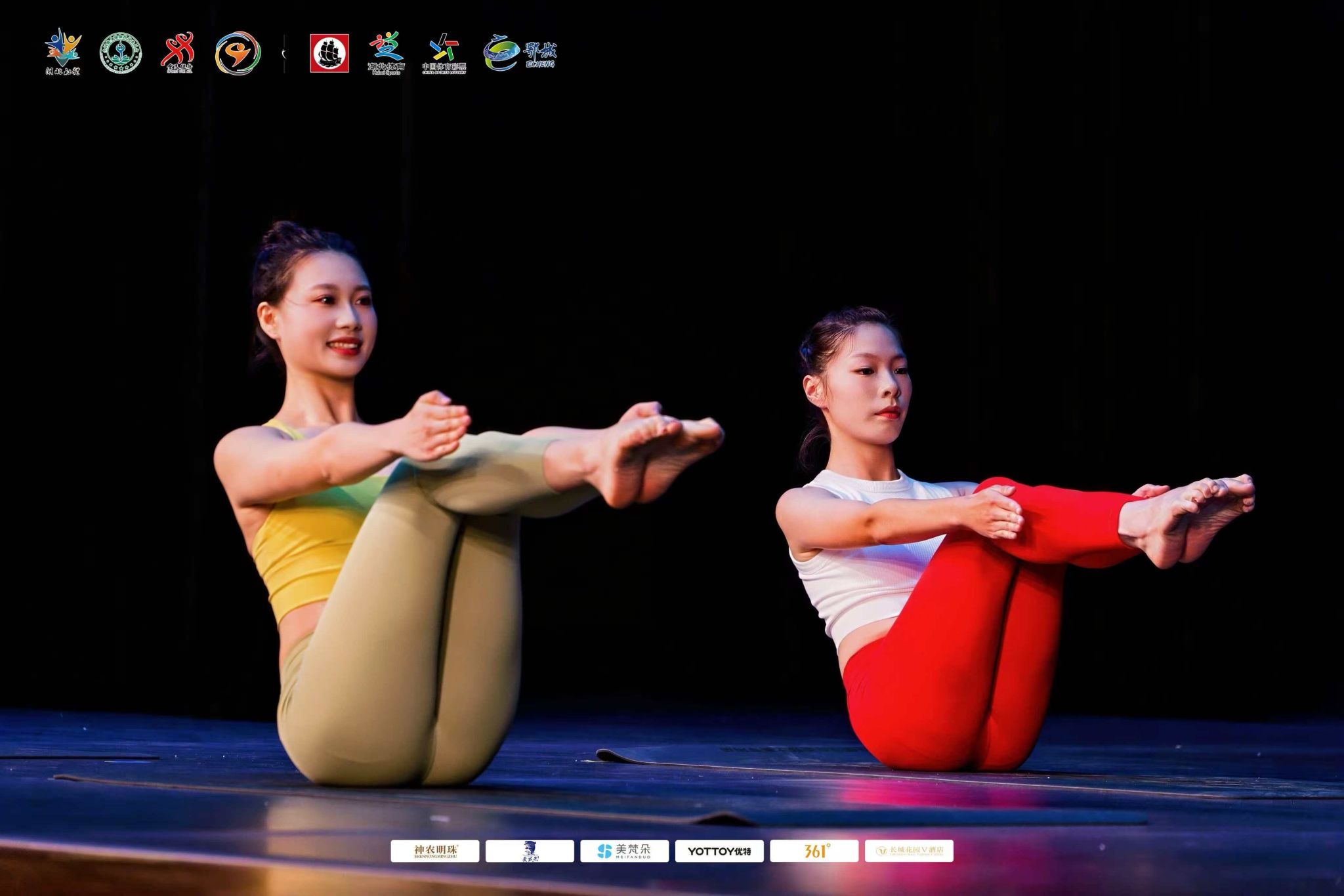Viewport: 1344px width, 896px height.
Task: Click the Meifanduo sponsor banner
Action: click(624, 851)
